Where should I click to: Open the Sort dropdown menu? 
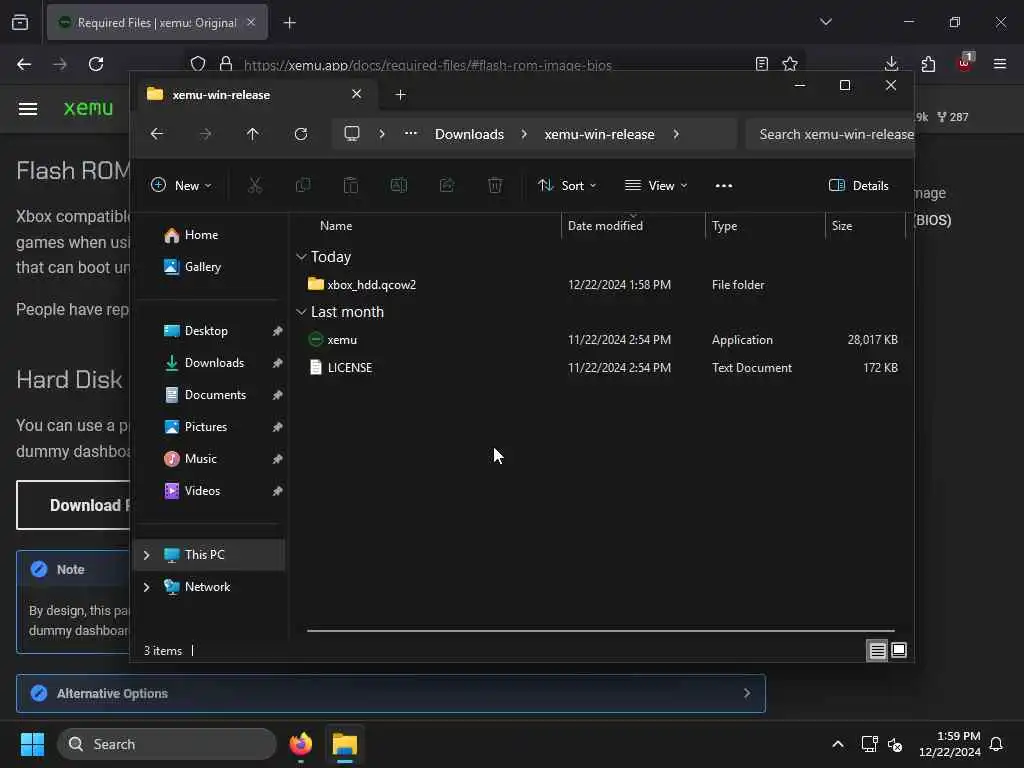(x=567, y=185)
